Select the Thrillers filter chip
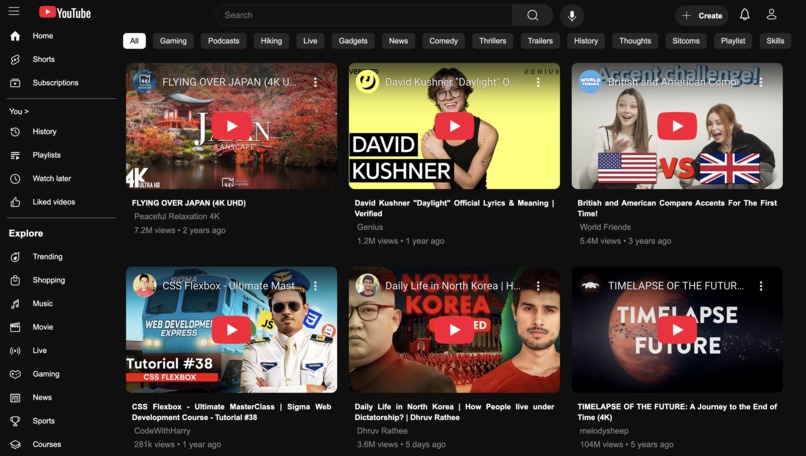This screenshot has width=806, height=456. (492, 41)
